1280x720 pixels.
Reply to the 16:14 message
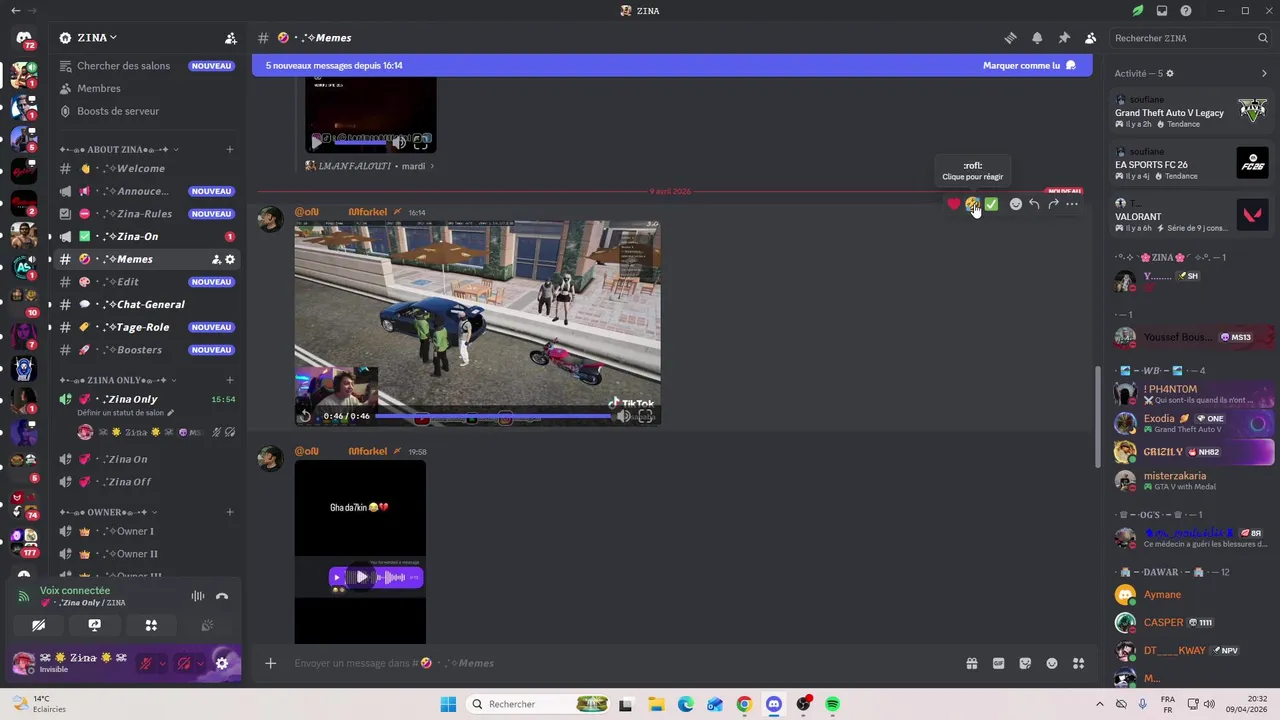pos(1034,204)
